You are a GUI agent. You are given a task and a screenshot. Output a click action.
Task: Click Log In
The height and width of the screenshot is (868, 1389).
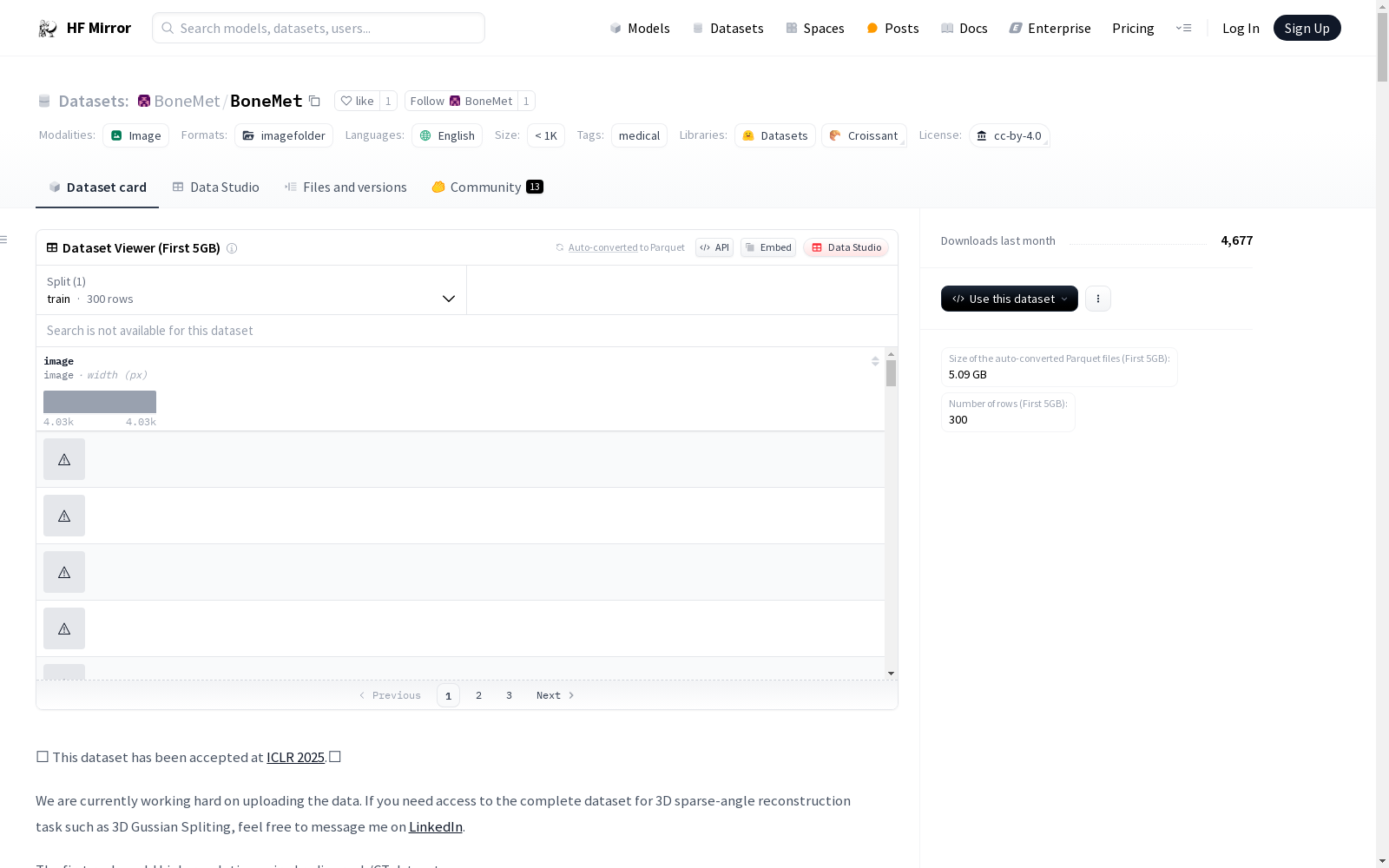[1241, 29]
